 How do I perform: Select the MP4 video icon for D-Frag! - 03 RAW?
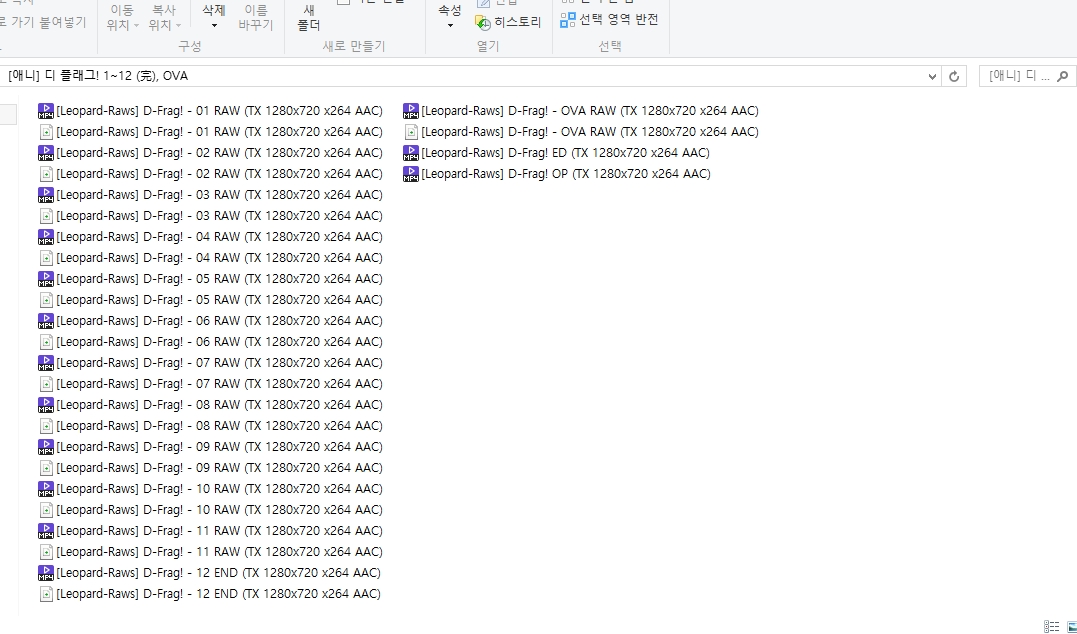coord(46,195)
